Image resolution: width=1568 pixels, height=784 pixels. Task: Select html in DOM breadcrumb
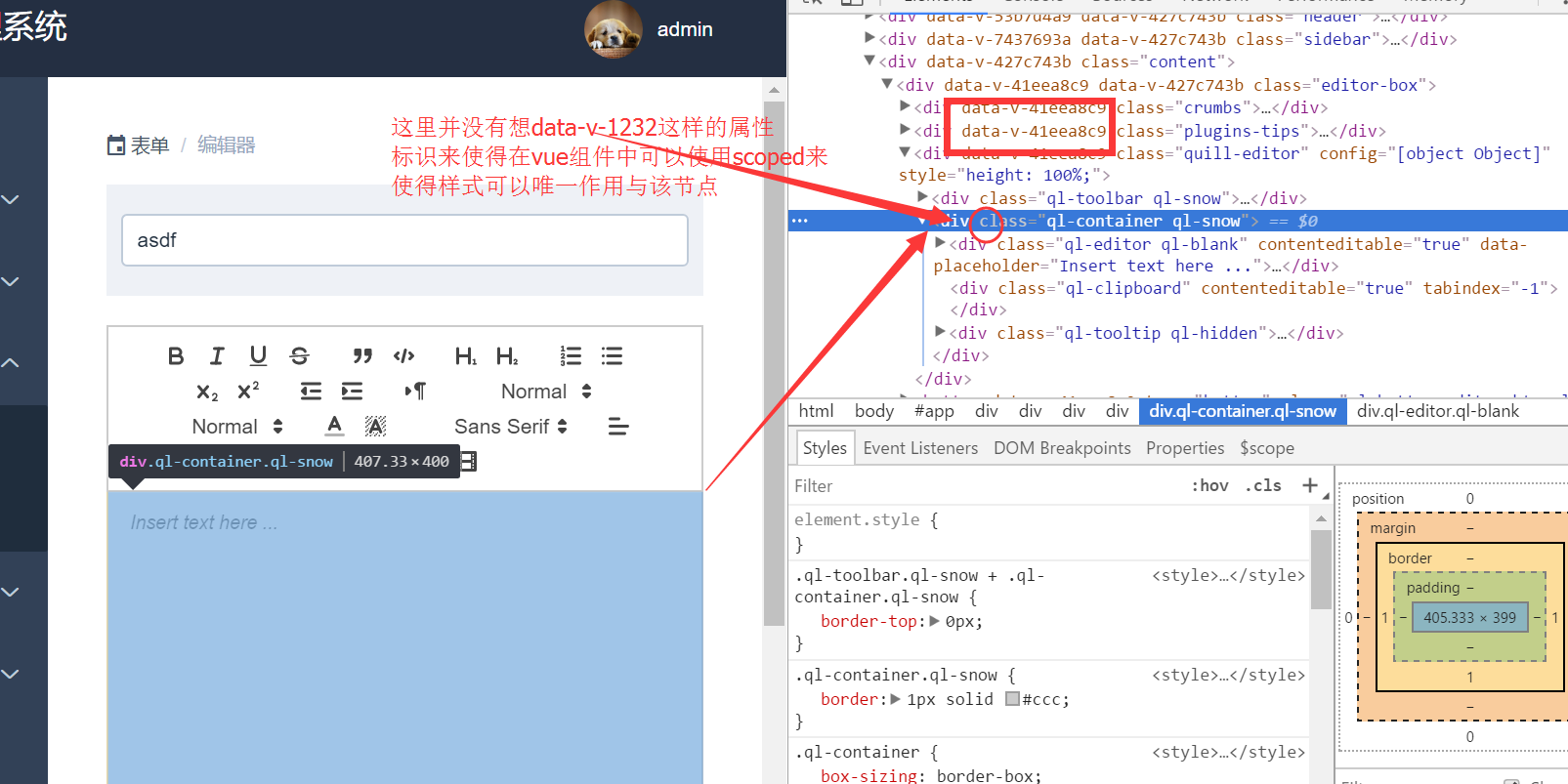point(816,411)
